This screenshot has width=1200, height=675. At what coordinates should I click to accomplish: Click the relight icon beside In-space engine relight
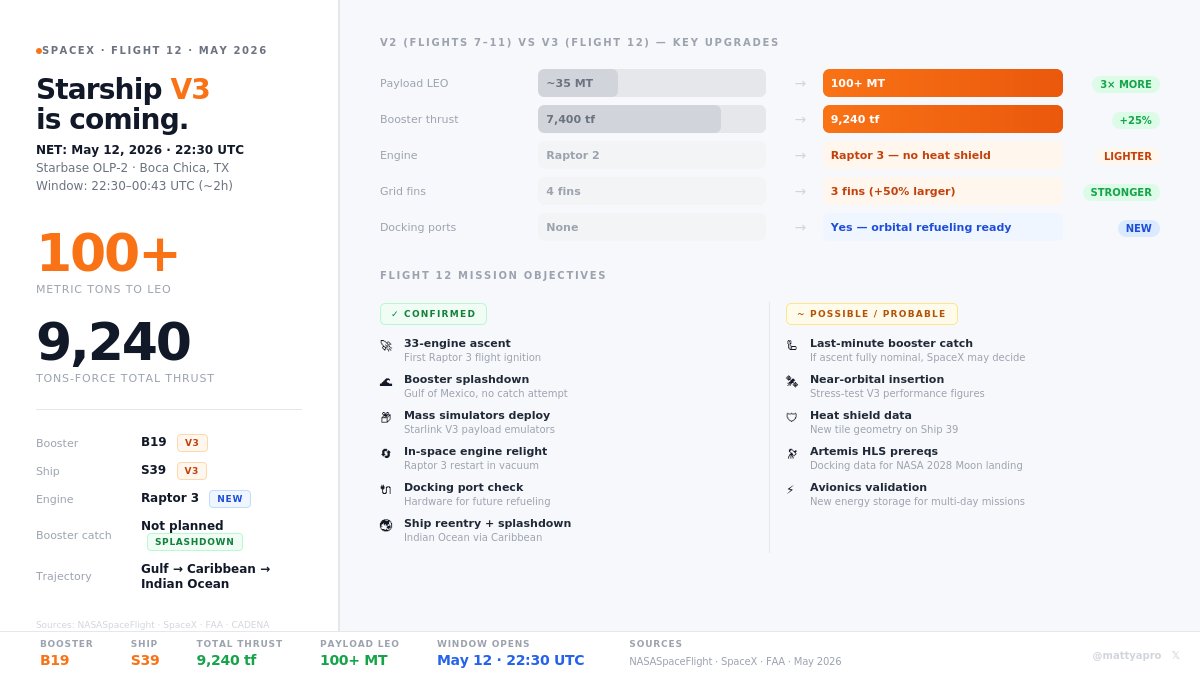(x=386, y=453)
